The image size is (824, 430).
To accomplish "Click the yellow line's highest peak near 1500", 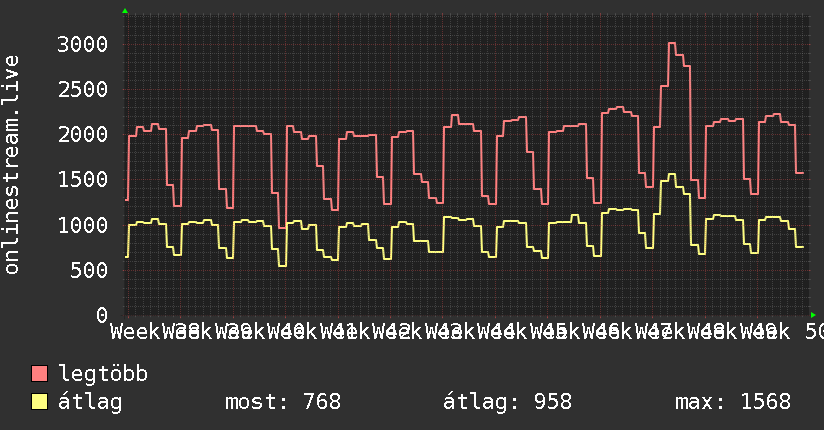I will 672,174.
